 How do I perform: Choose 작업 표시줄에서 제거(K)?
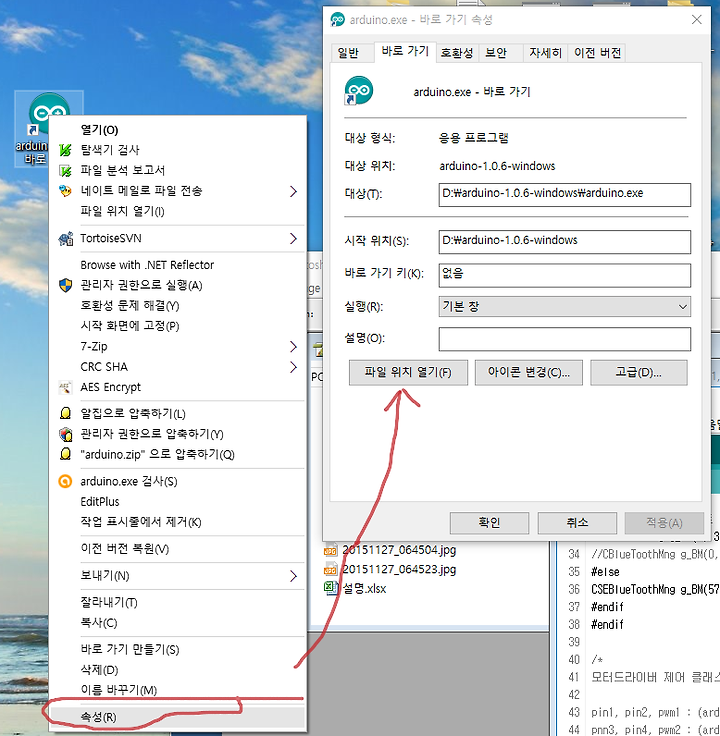tap(141, 522)
